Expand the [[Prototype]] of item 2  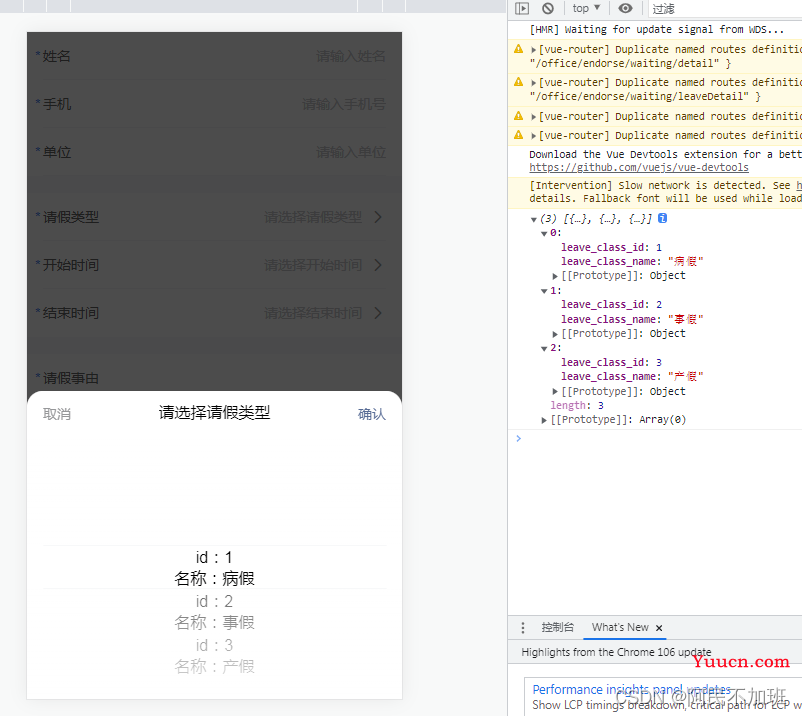555,392
